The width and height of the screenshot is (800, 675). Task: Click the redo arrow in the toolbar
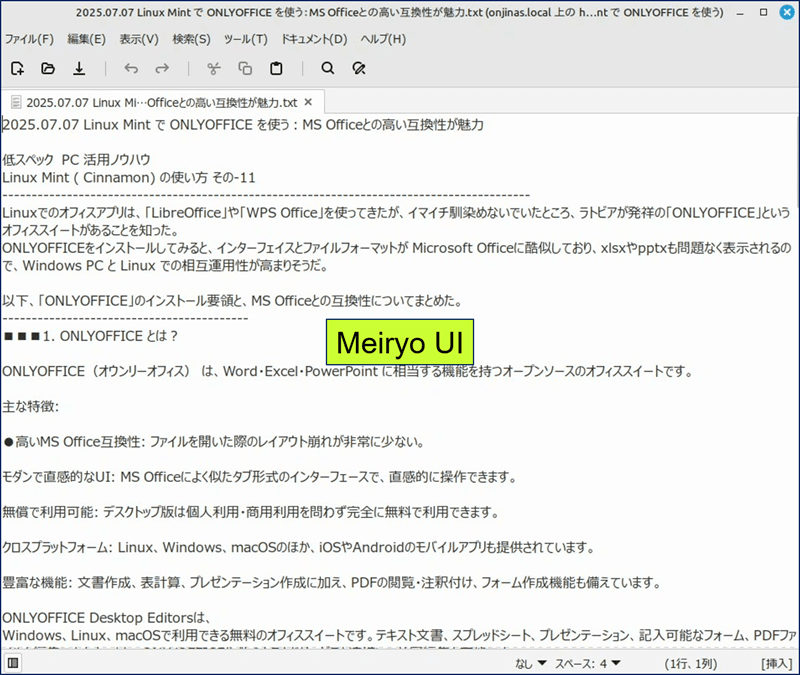(x=162, y=68)
